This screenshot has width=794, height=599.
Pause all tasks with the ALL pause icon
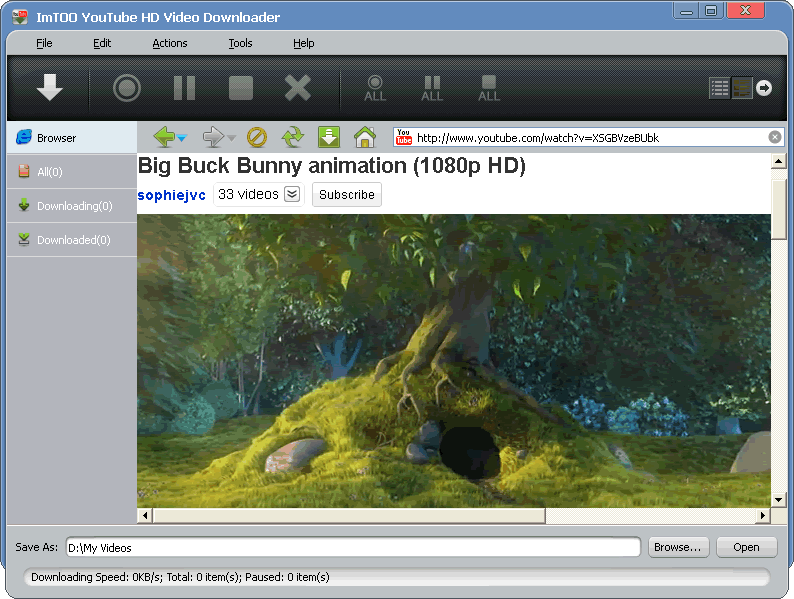point(432,89)
